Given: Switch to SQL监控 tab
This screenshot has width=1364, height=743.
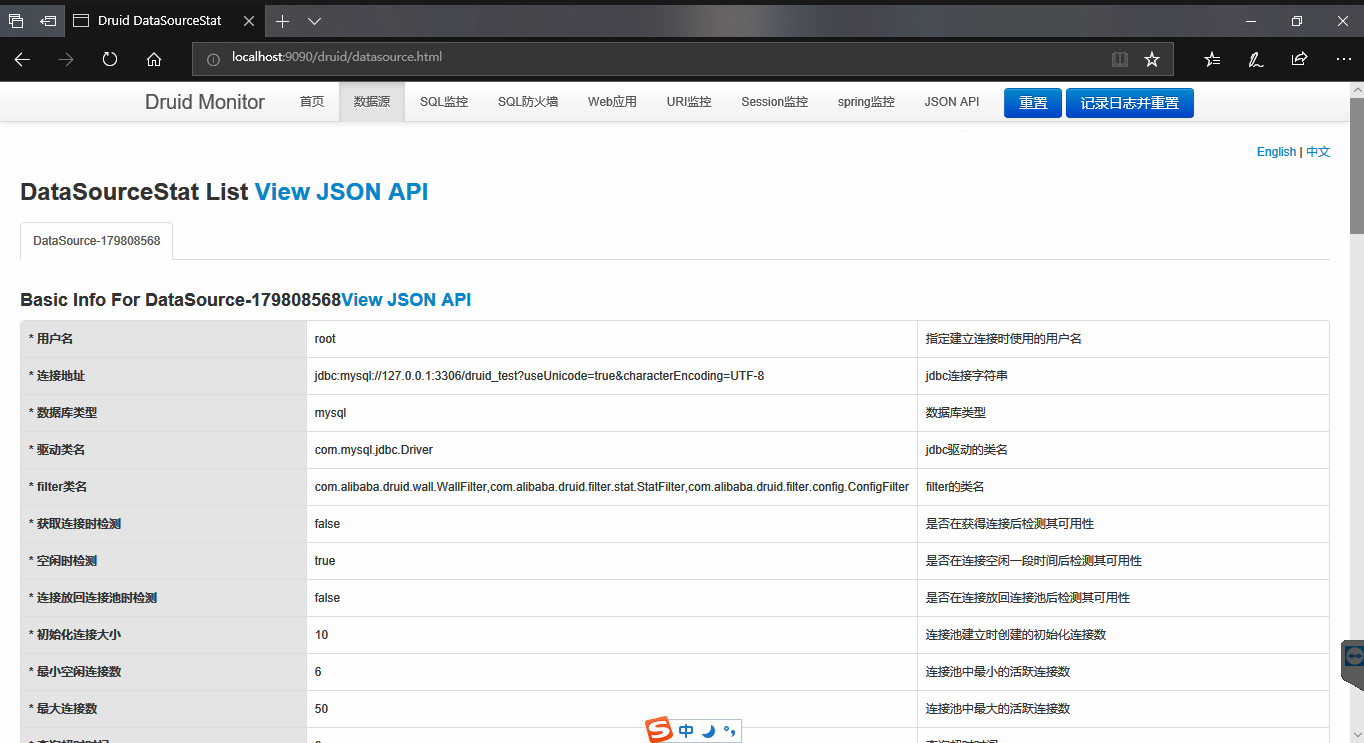Looking at the screenshot, I should point(443,102).
